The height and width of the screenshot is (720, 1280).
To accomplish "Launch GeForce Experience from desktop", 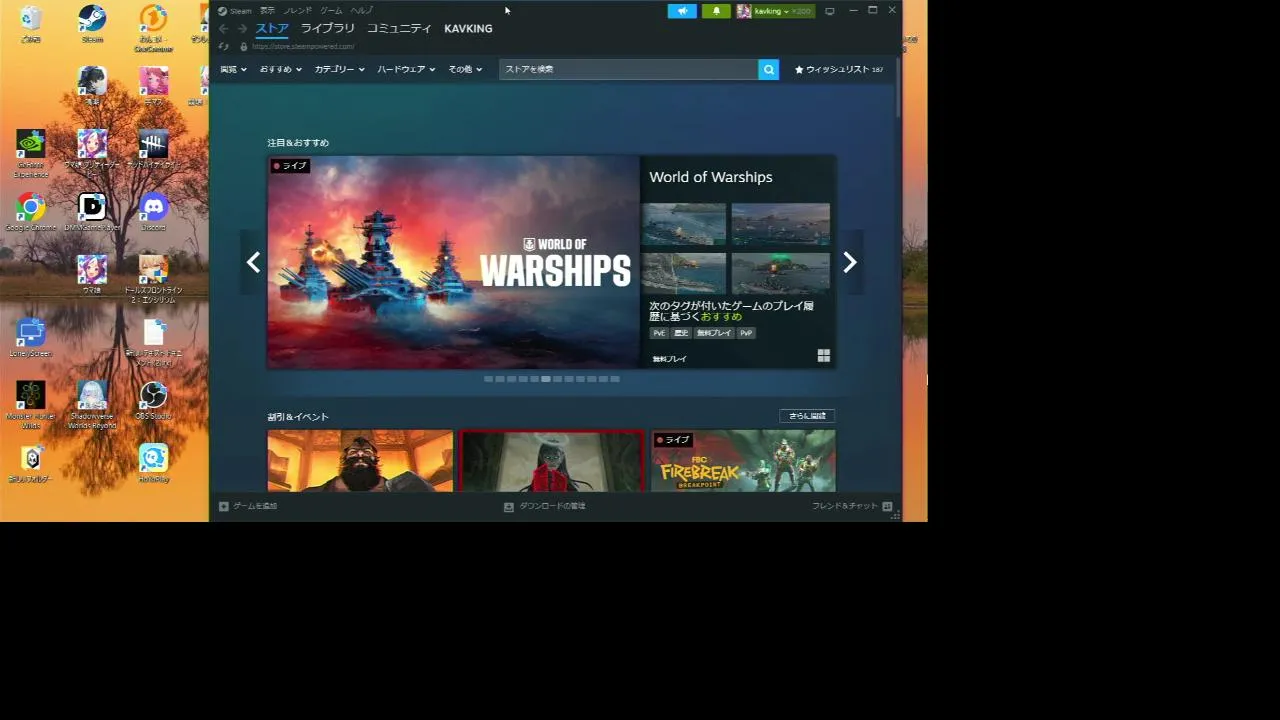I will click(x=31, y=153).
